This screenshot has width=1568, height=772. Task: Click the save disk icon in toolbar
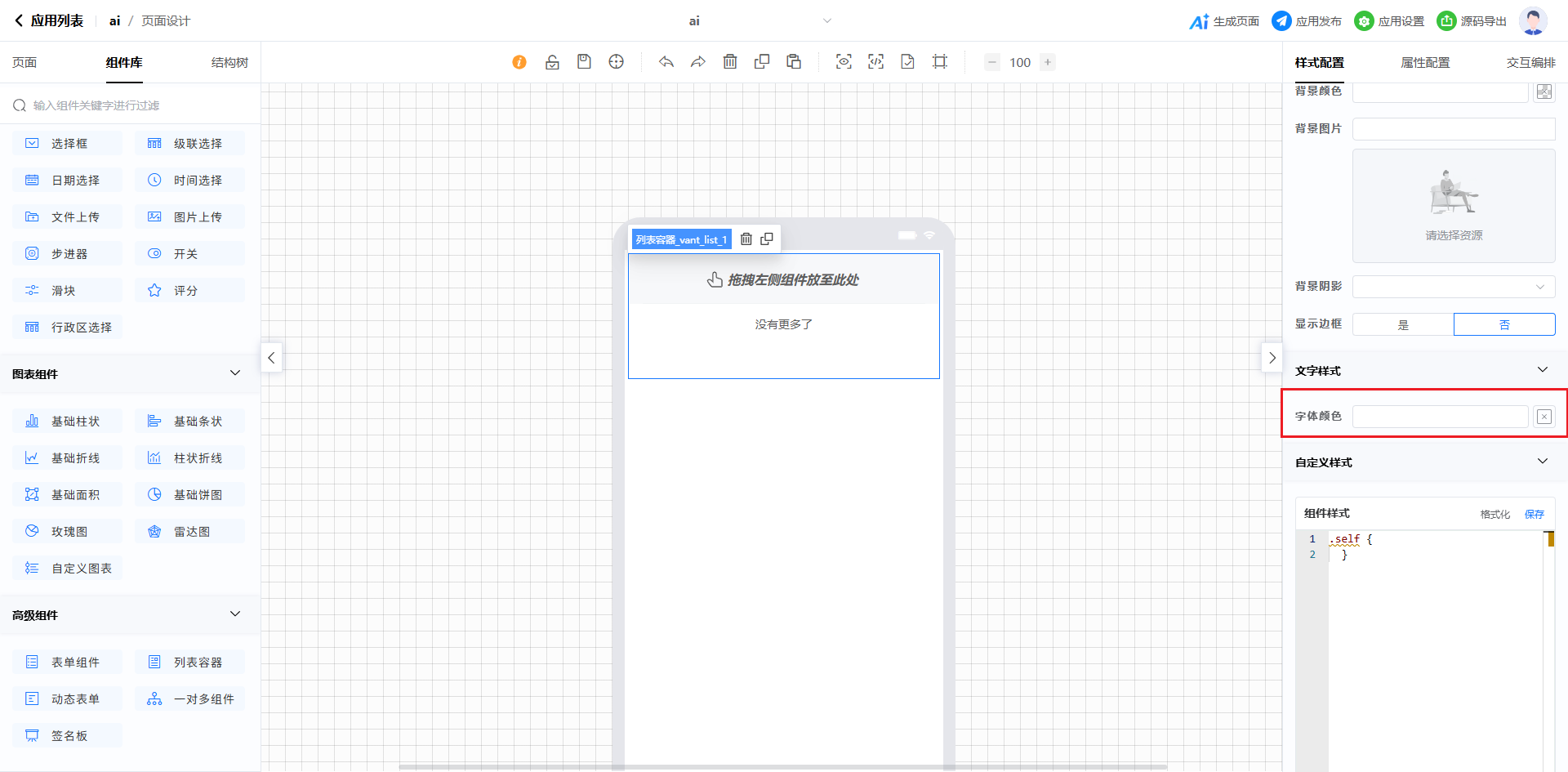584,62
